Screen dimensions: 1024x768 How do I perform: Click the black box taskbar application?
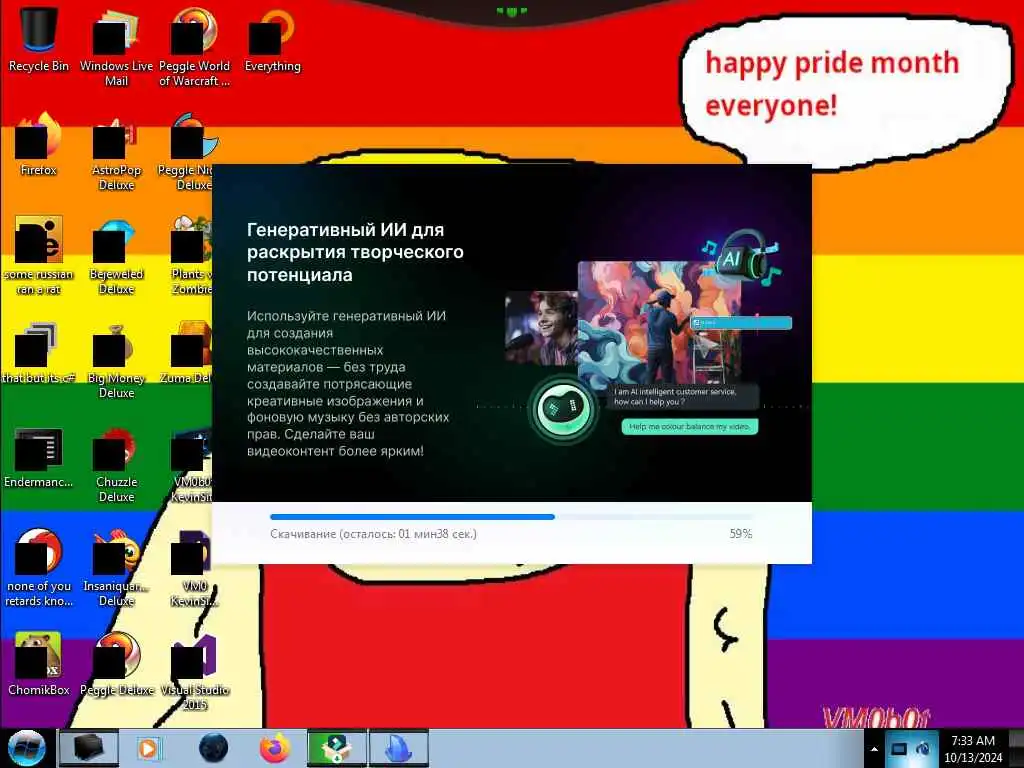(89, 748)
